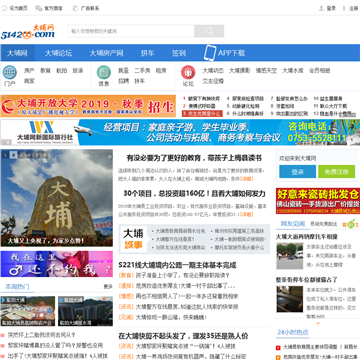Open the 招聘 info link

tap(124, 81)
